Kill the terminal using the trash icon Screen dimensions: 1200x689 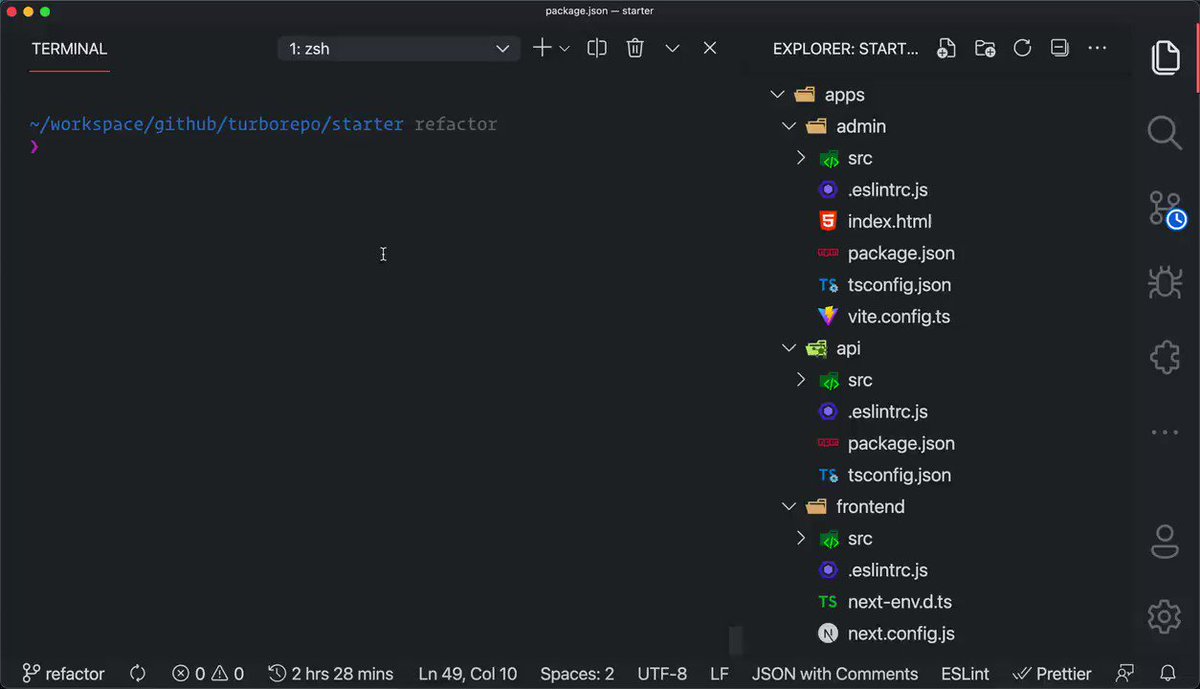coord(635,47)
